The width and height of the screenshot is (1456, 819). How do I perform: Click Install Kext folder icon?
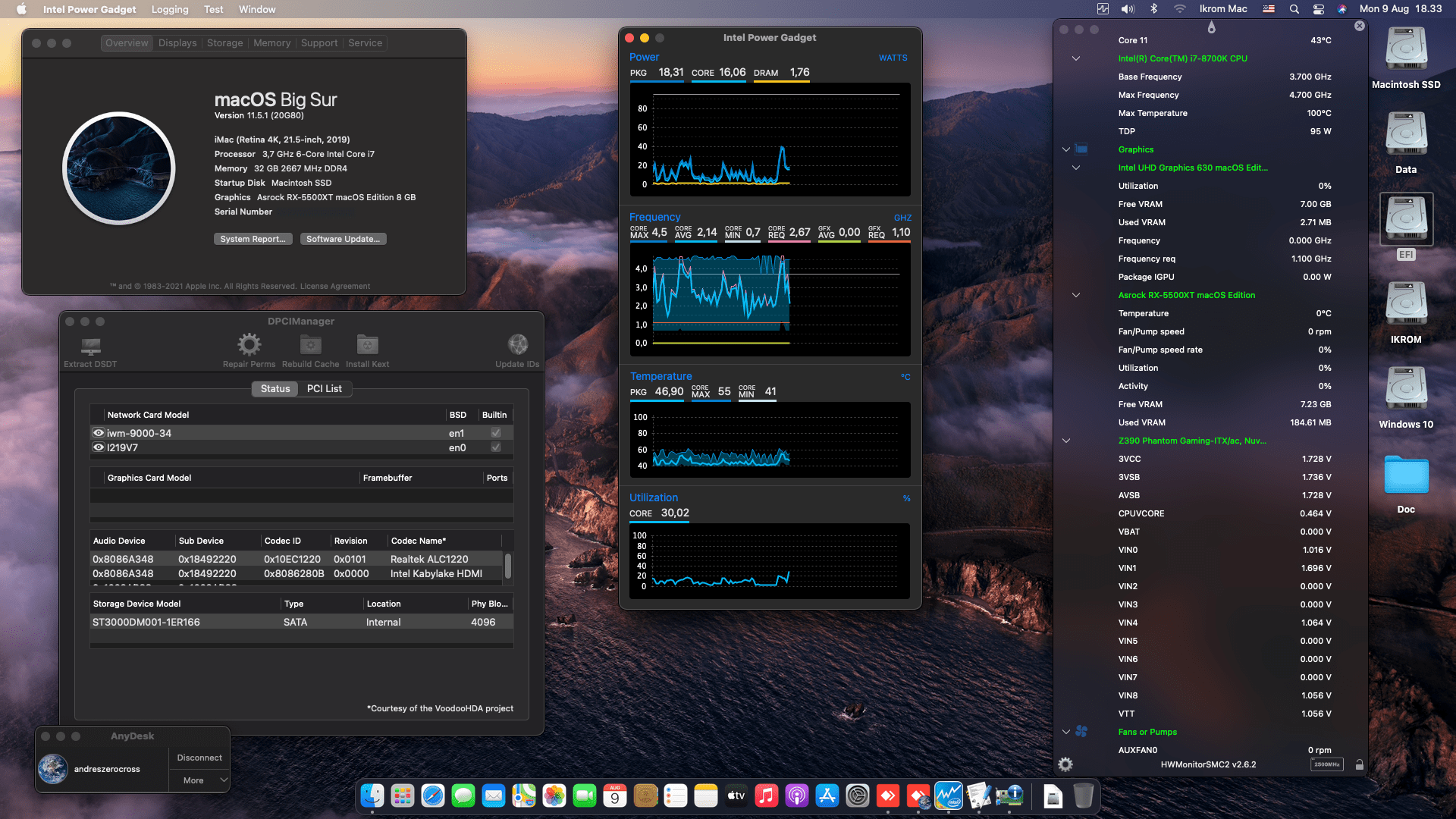pos(367,345)
